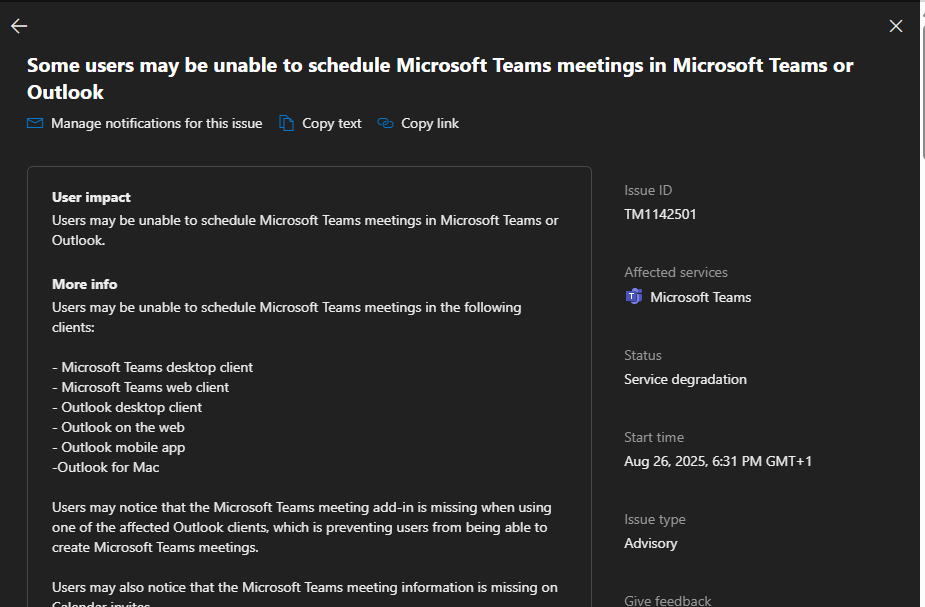
Task: Select the Give feedback option
Action: pyautogui.click(x=667, y=599)
